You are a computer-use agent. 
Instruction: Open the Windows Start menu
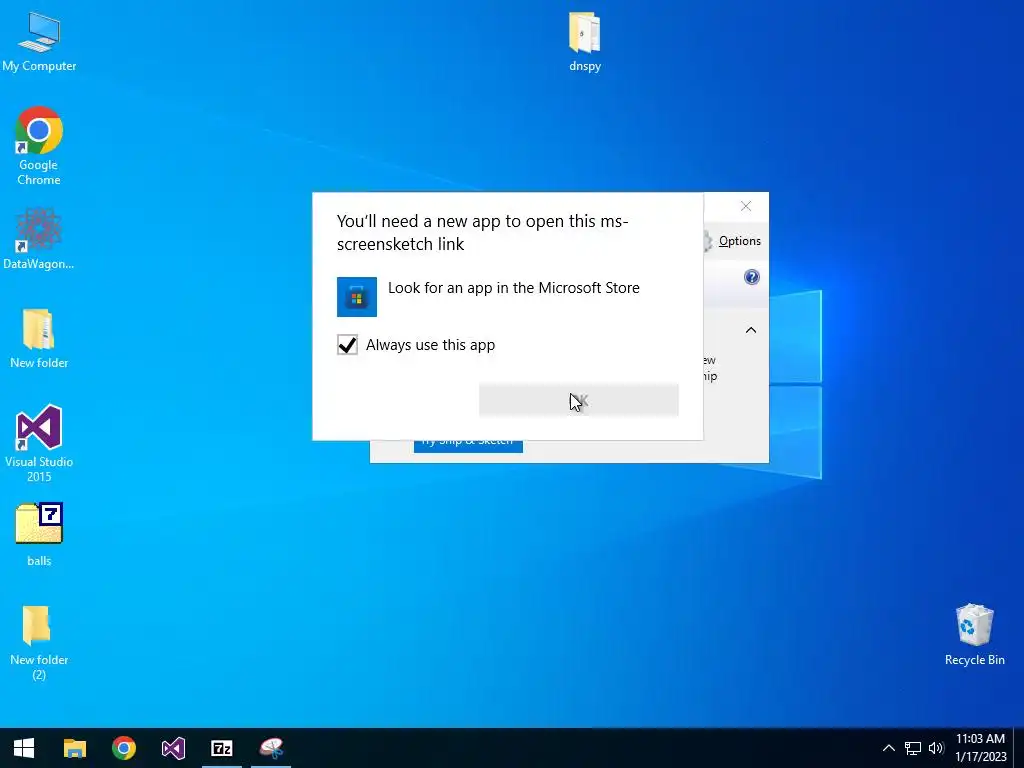point(24,748)
